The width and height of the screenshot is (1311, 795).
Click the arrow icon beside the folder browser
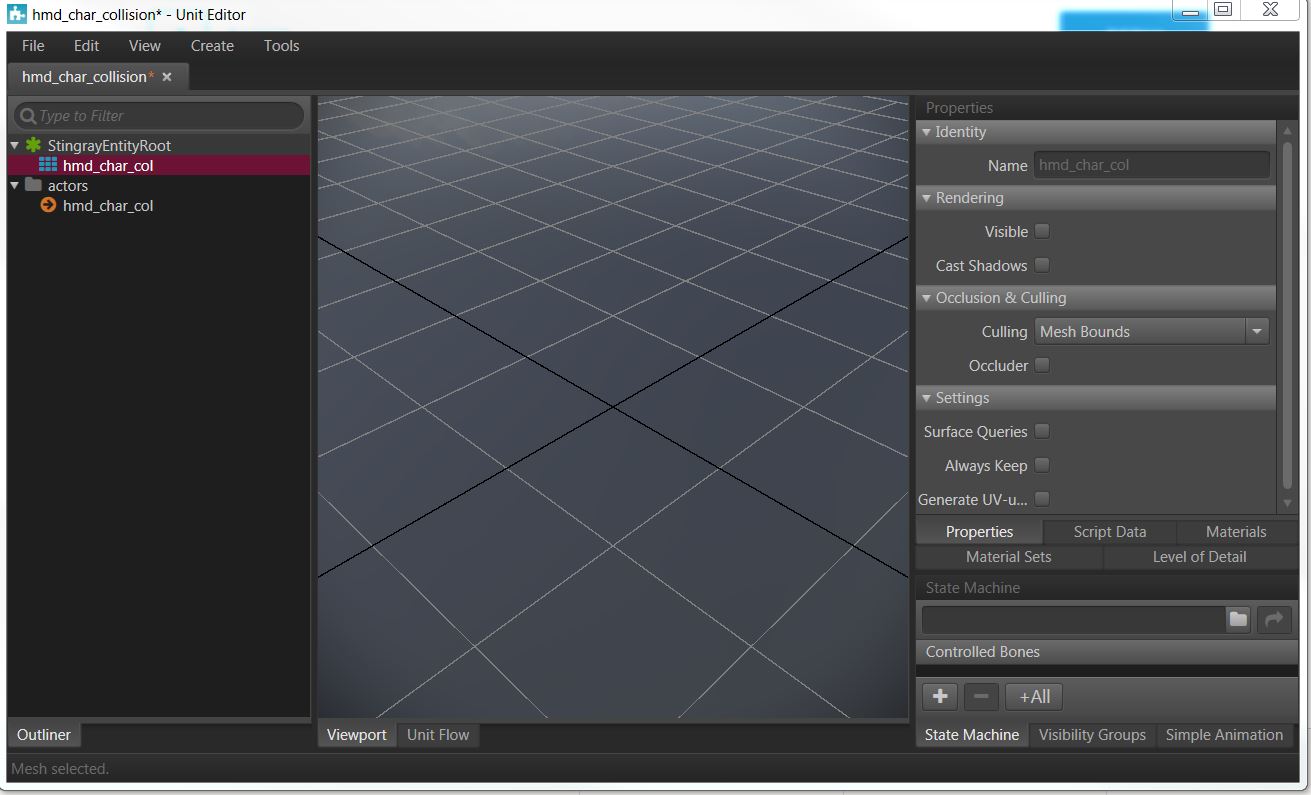1274,619
